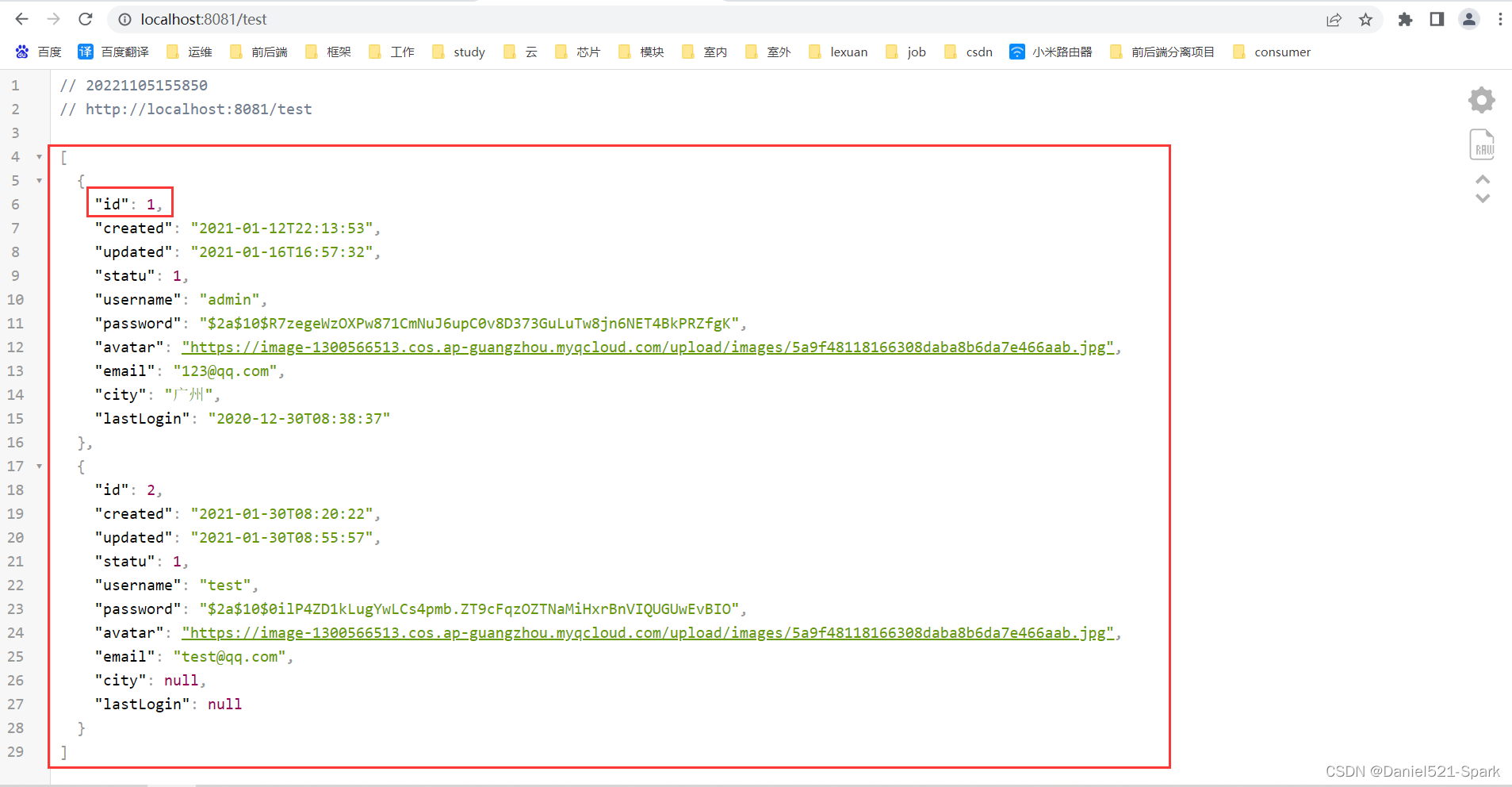Open the avatar URL on line 24
1512x787 pixels.
648,632
